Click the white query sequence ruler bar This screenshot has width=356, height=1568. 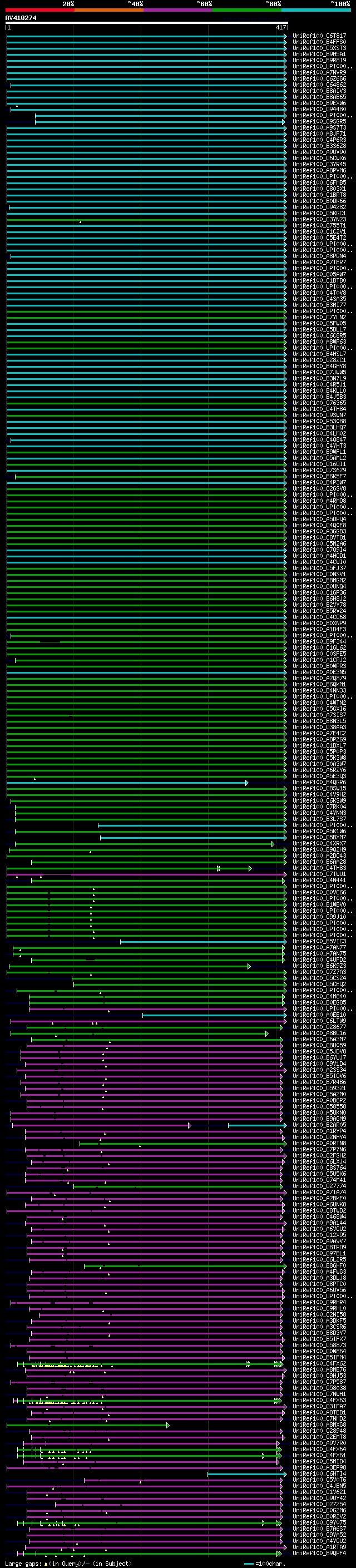click(x=146, y=23)
